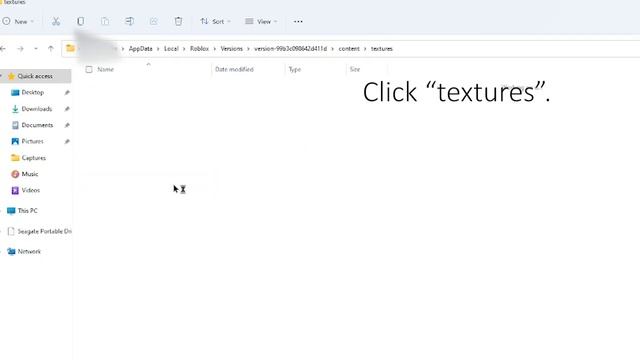
Task: Open Captures folder in navigation pane
Action: [x=33, y=158]
